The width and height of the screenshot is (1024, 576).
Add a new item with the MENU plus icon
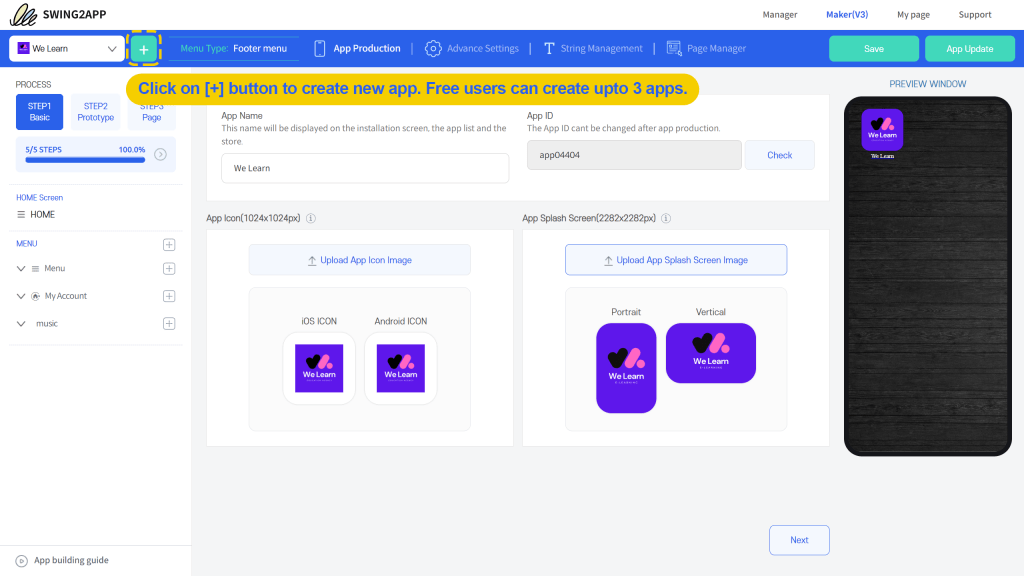[x=169, y=244]
